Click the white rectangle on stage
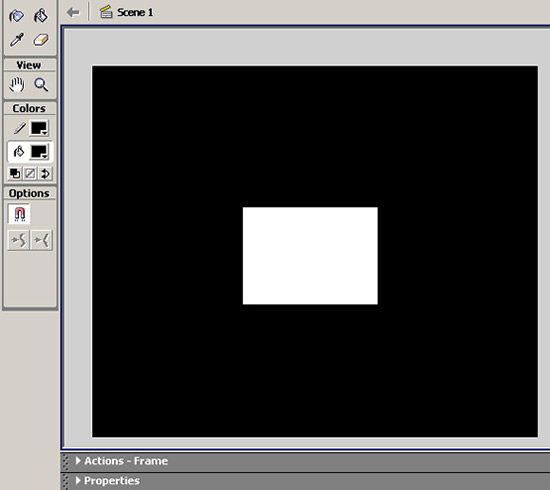Viewport: 550px width, 490px height. [310, 256]
